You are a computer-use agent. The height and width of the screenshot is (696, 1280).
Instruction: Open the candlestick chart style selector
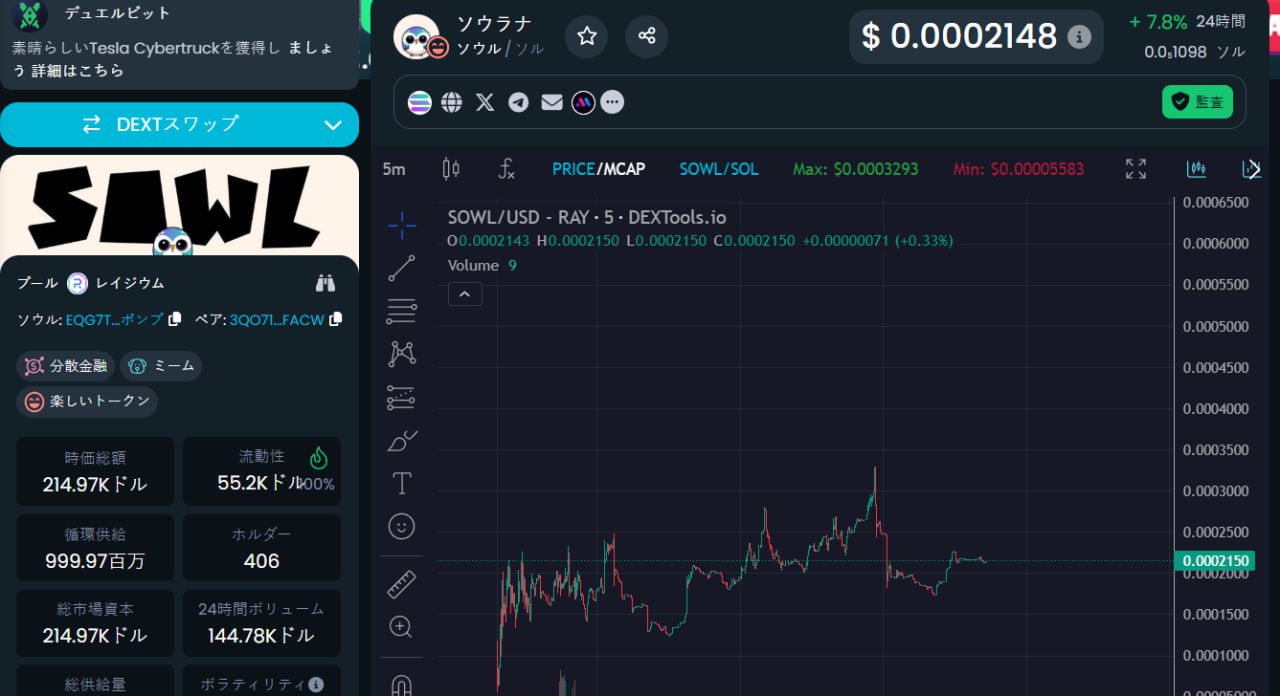pyautogui.click(x=451, y=169)
